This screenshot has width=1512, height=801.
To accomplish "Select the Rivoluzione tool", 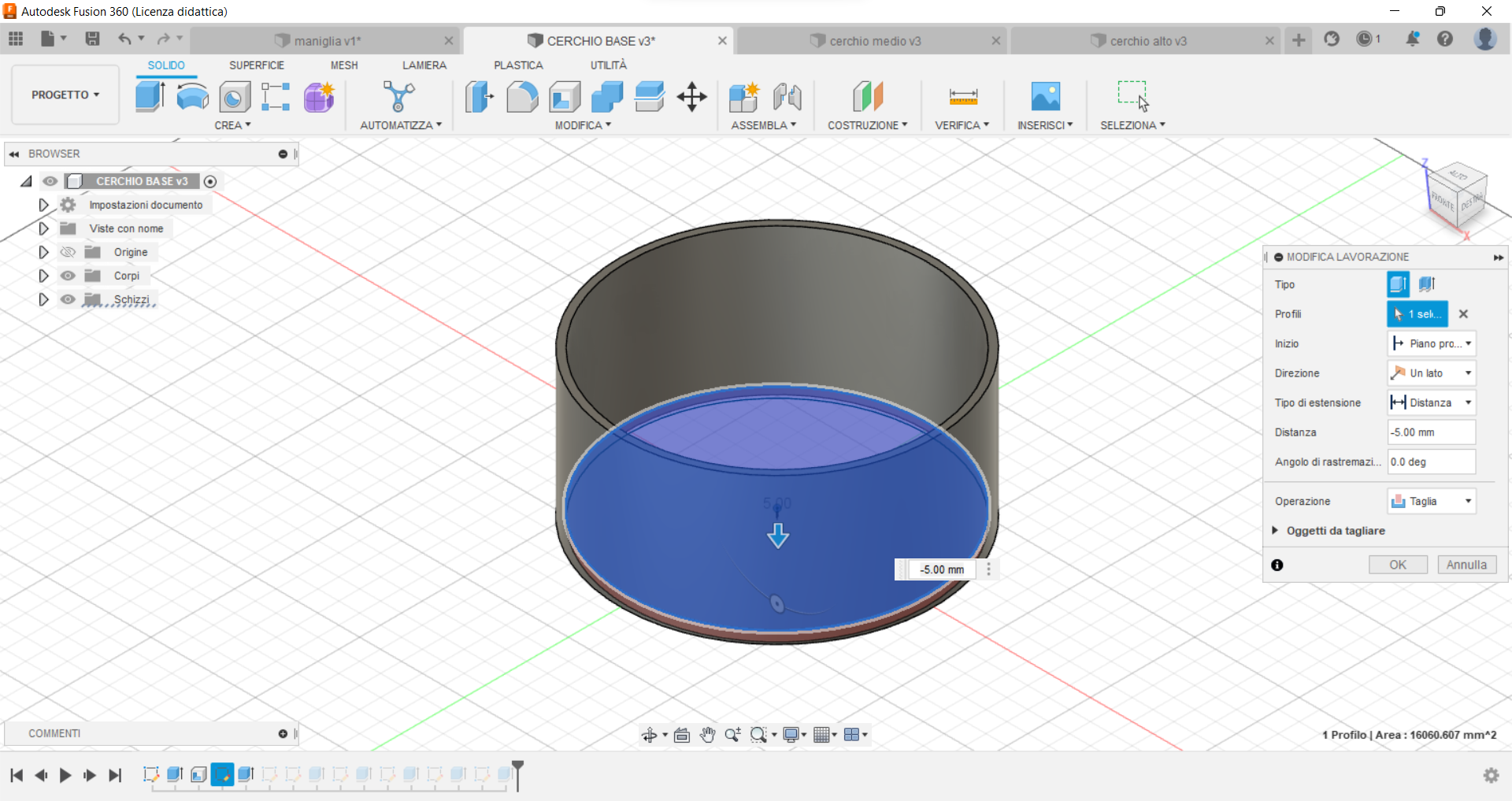I will coord(192,96).
